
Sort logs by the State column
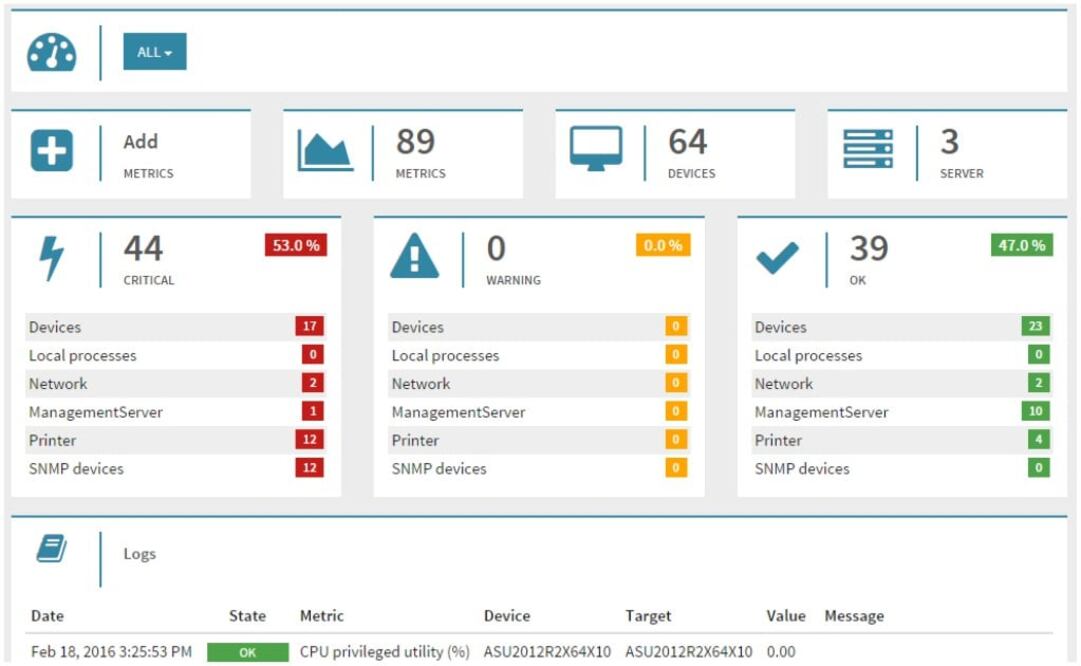pyautogui.click(x=247, y=615)
